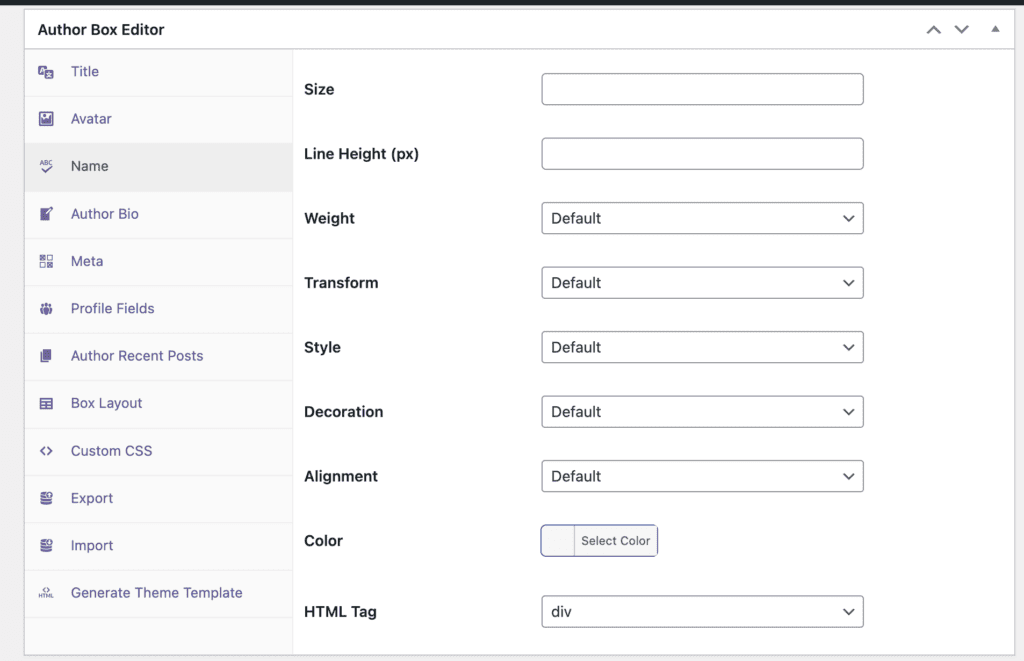Screen dimensions: 1024x661
Task: Open the Alignment dropdown
Action: point(702,476)
